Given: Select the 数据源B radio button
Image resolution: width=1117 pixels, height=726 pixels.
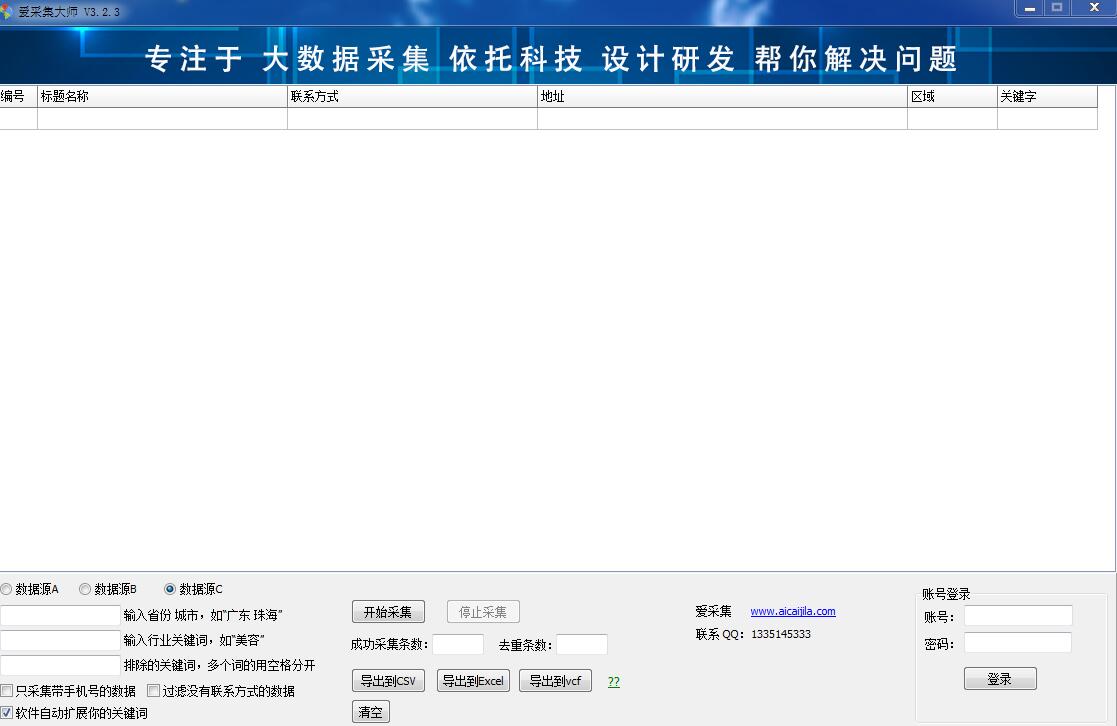Looking at the screenshot, I should coord(85,589).
